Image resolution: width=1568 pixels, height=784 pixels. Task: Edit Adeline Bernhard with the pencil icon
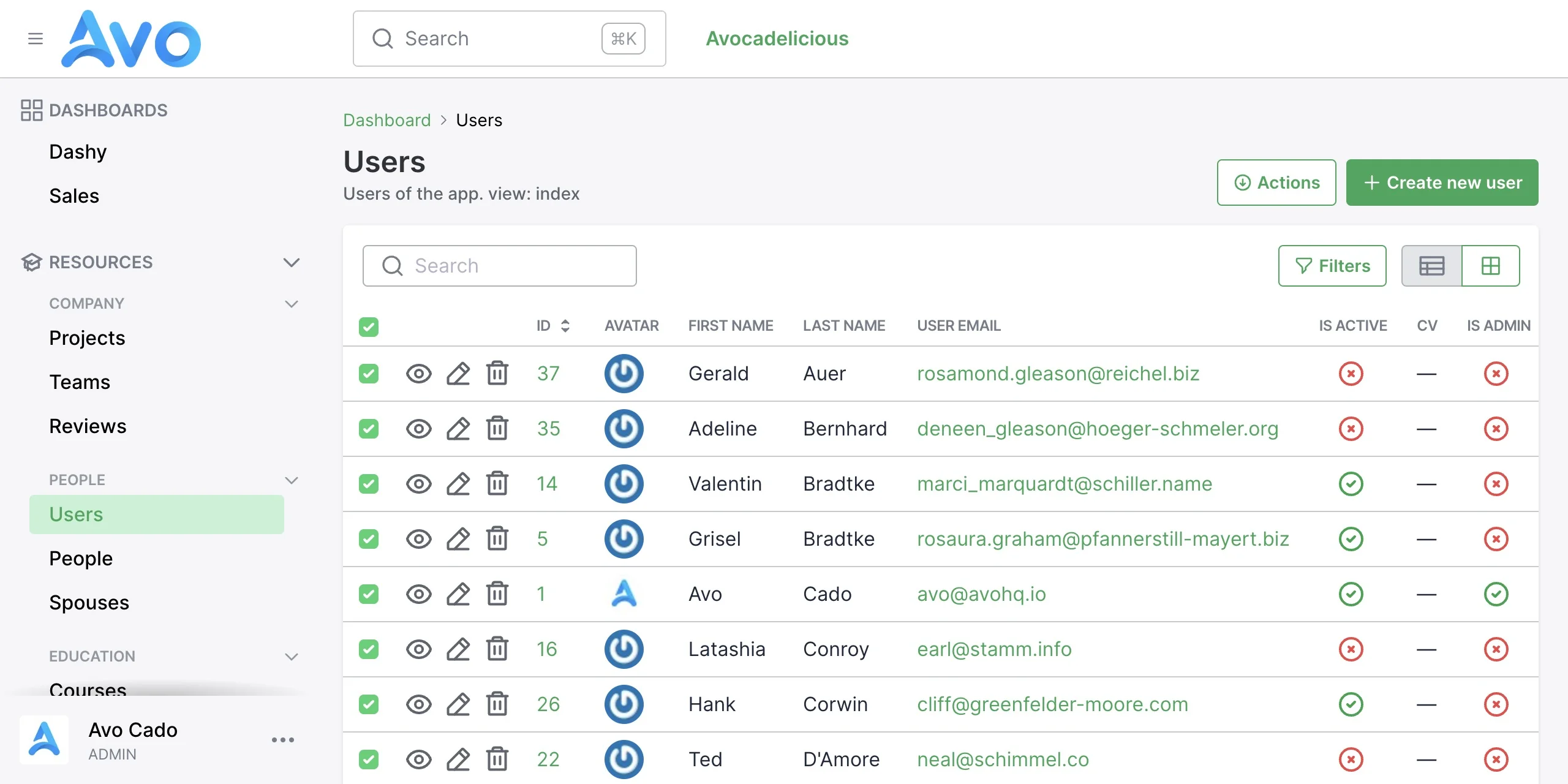[x=458, y=429]
